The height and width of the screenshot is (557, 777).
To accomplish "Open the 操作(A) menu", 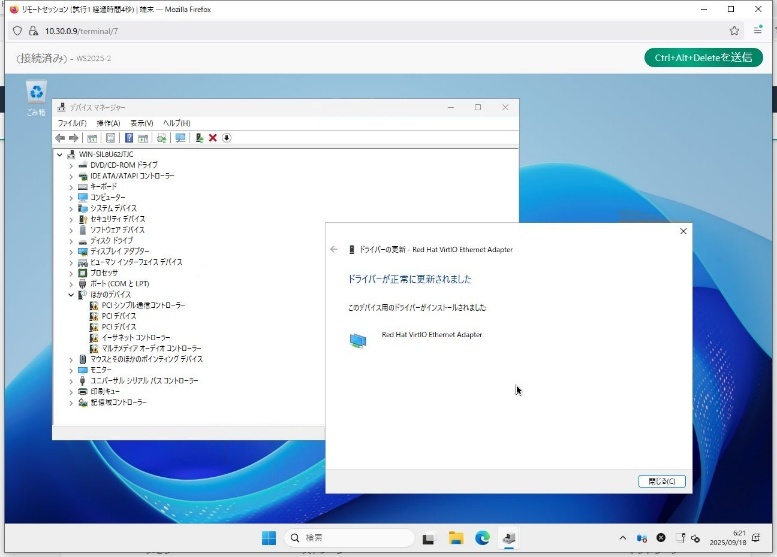I will pos(108,123).
